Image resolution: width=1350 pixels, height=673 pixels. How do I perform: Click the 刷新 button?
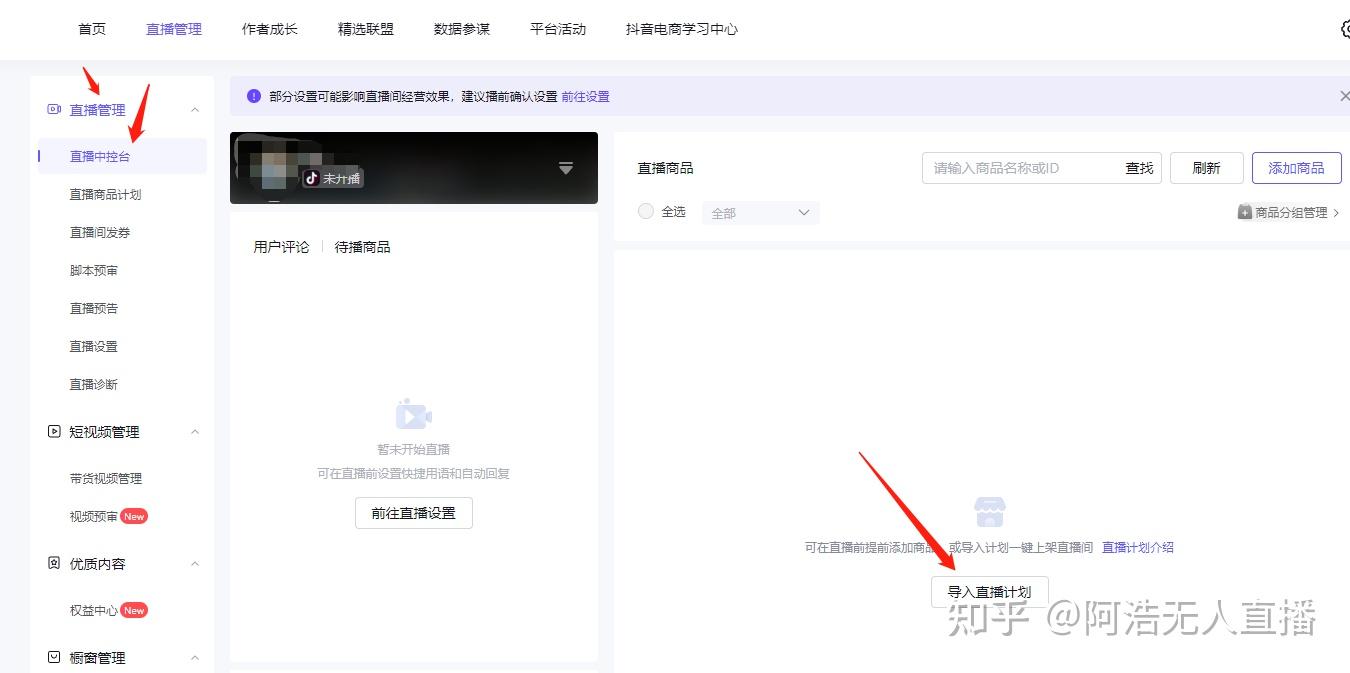[x=1206, y=168]
